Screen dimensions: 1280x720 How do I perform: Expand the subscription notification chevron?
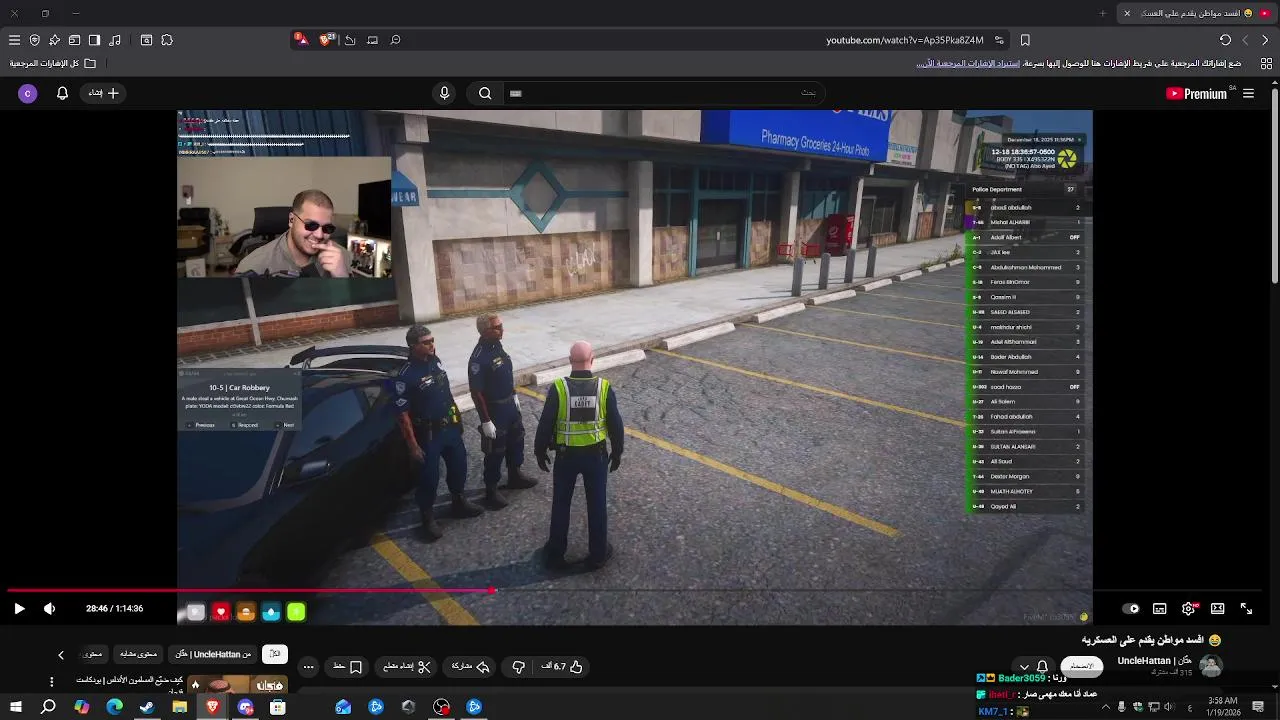click(1024, 667)
